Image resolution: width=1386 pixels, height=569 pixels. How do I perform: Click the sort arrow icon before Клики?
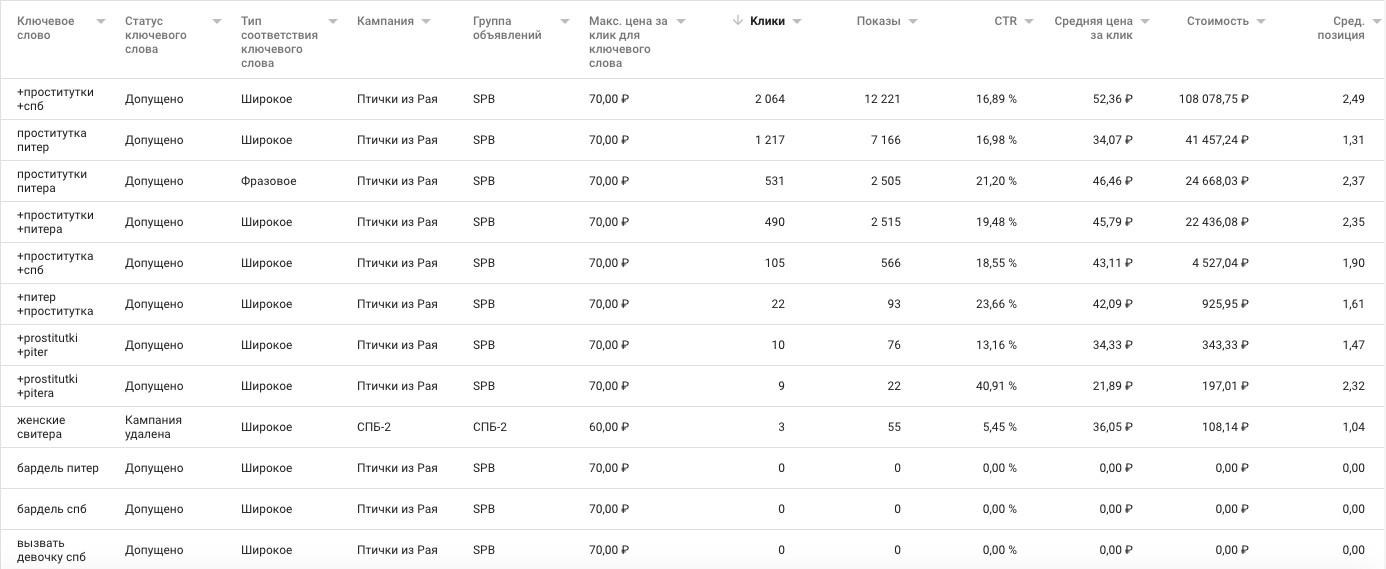click(737, 21)
